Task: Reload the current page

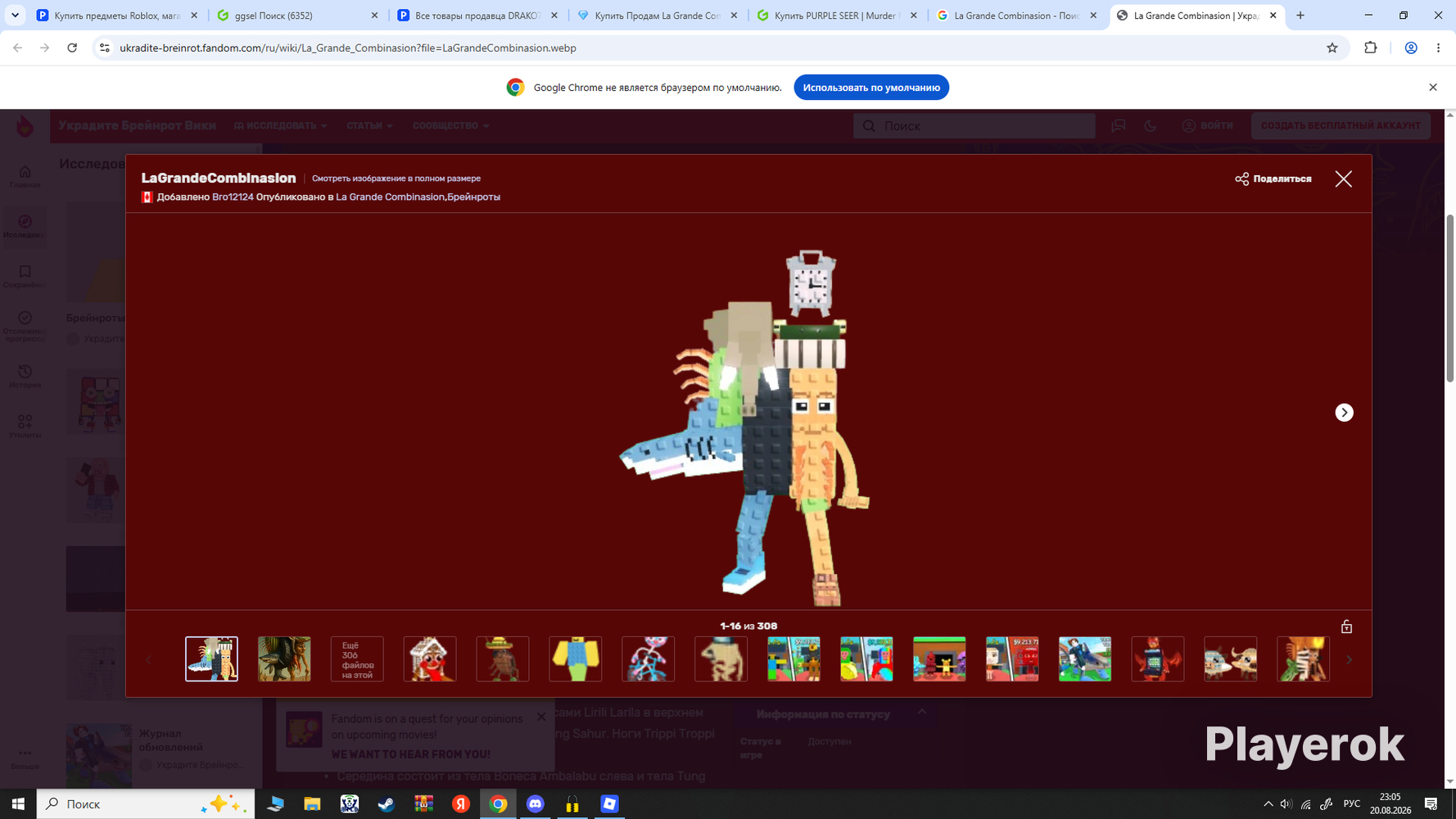Action: point(72,48)
